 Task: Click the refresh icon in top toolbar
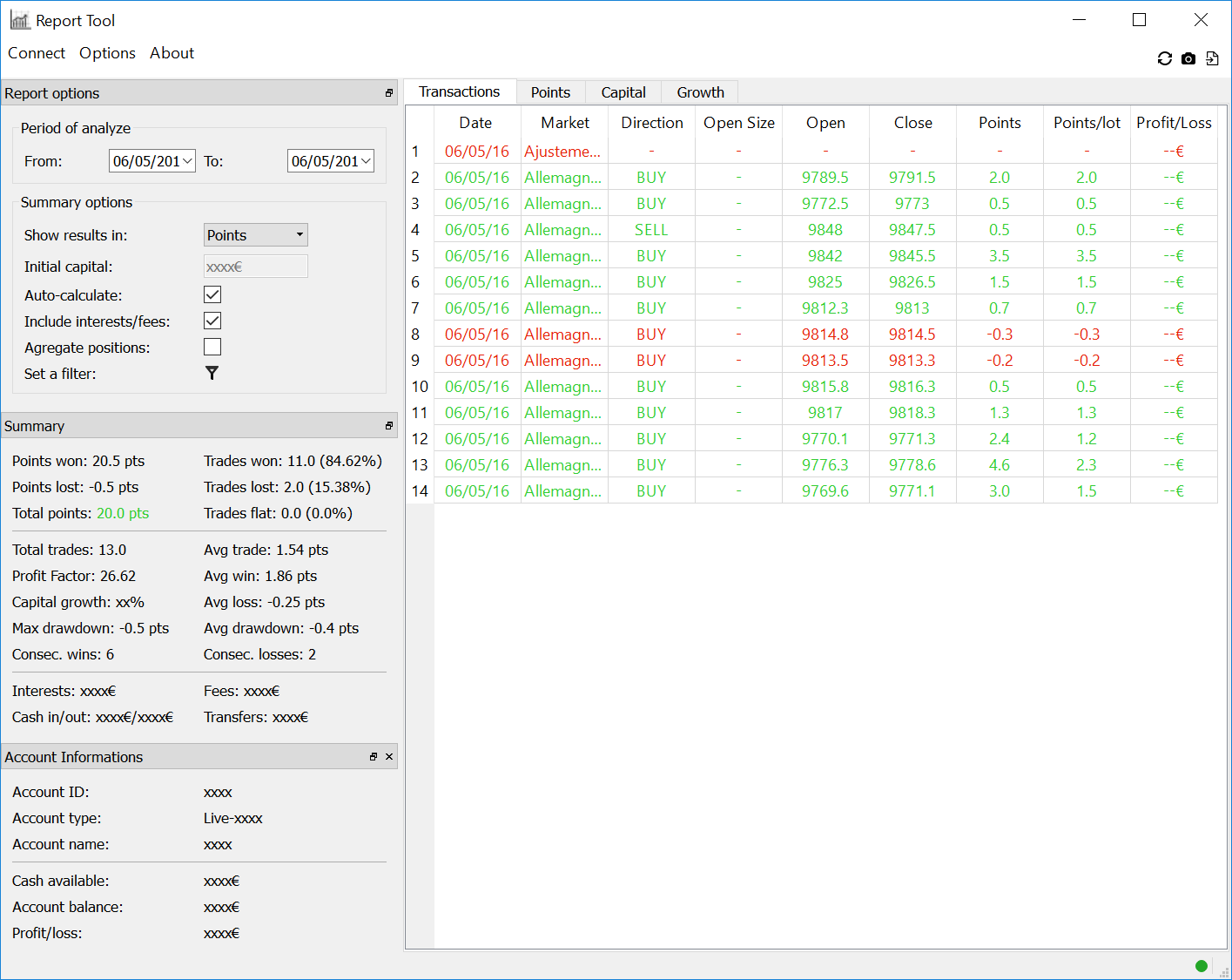pyautogui.click(x=1164, y=58)
